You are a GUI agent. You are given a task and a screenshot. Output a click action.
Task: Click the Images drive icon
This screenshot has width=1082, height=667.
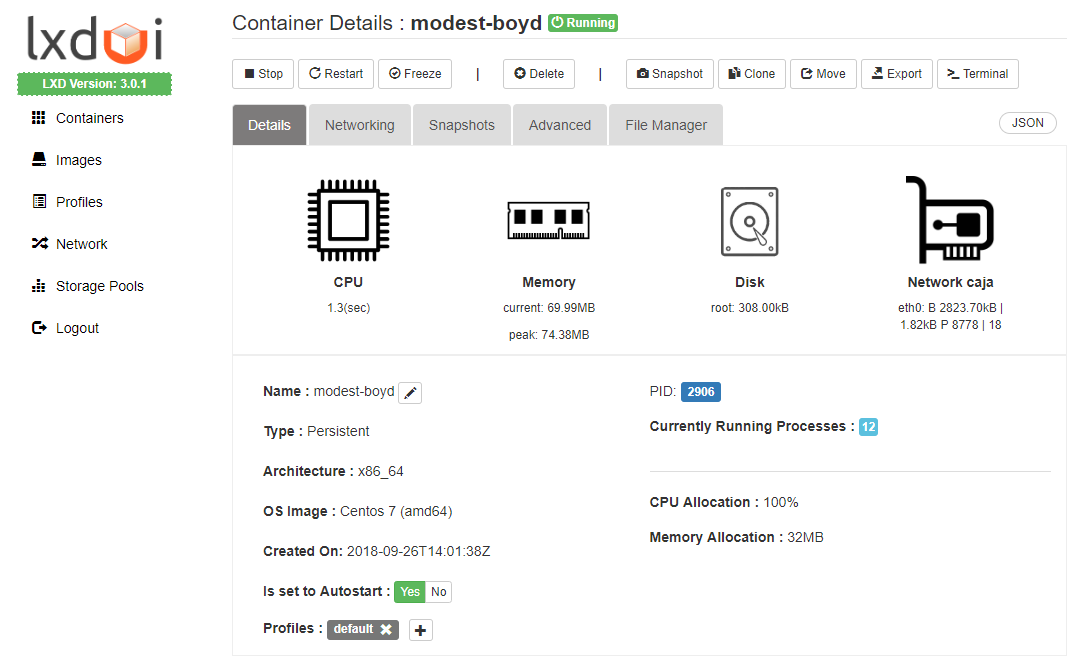coord(39,159)
